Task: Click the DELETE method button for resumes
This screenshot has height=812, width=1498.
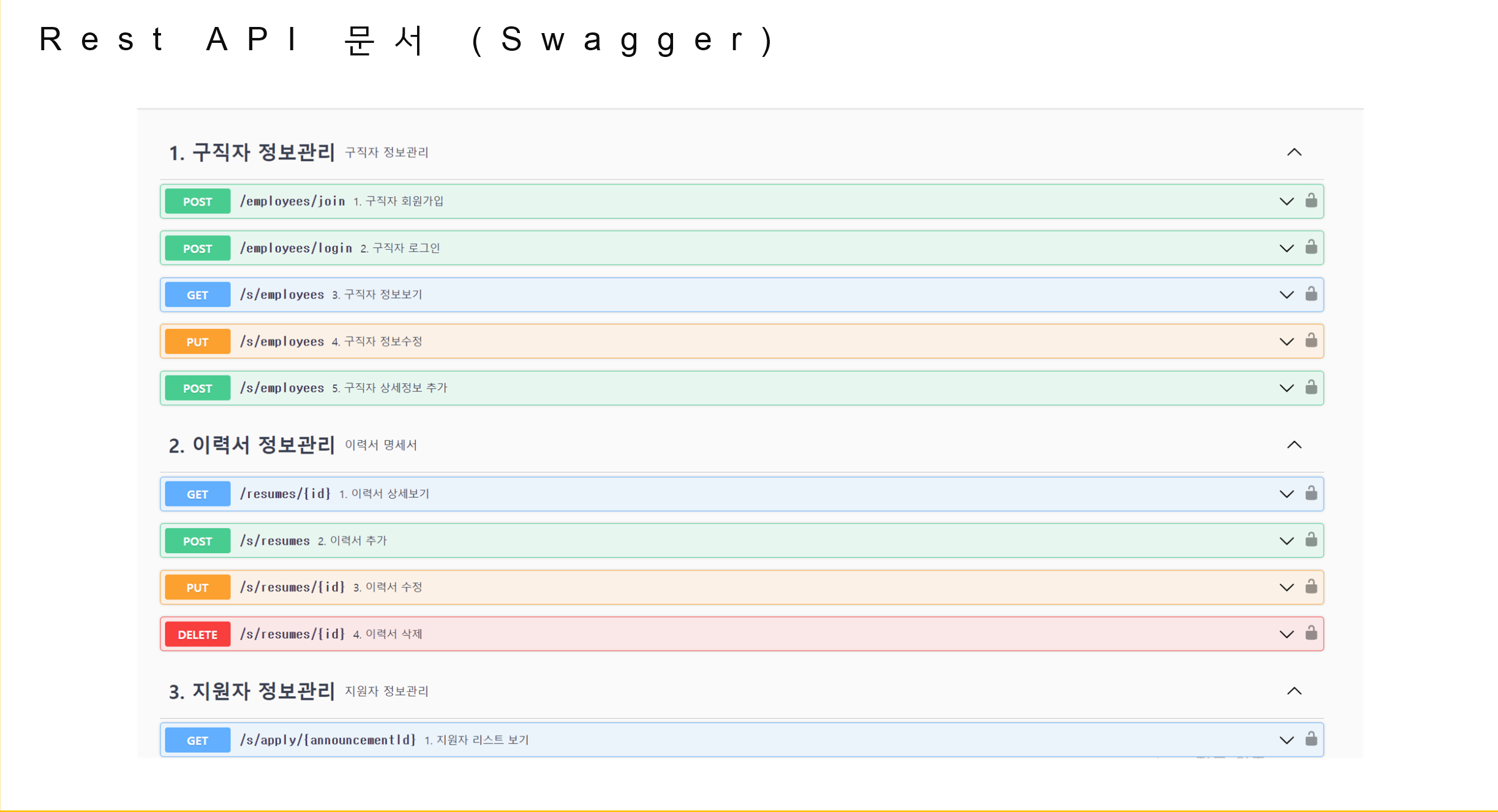Action: point(197,634)
